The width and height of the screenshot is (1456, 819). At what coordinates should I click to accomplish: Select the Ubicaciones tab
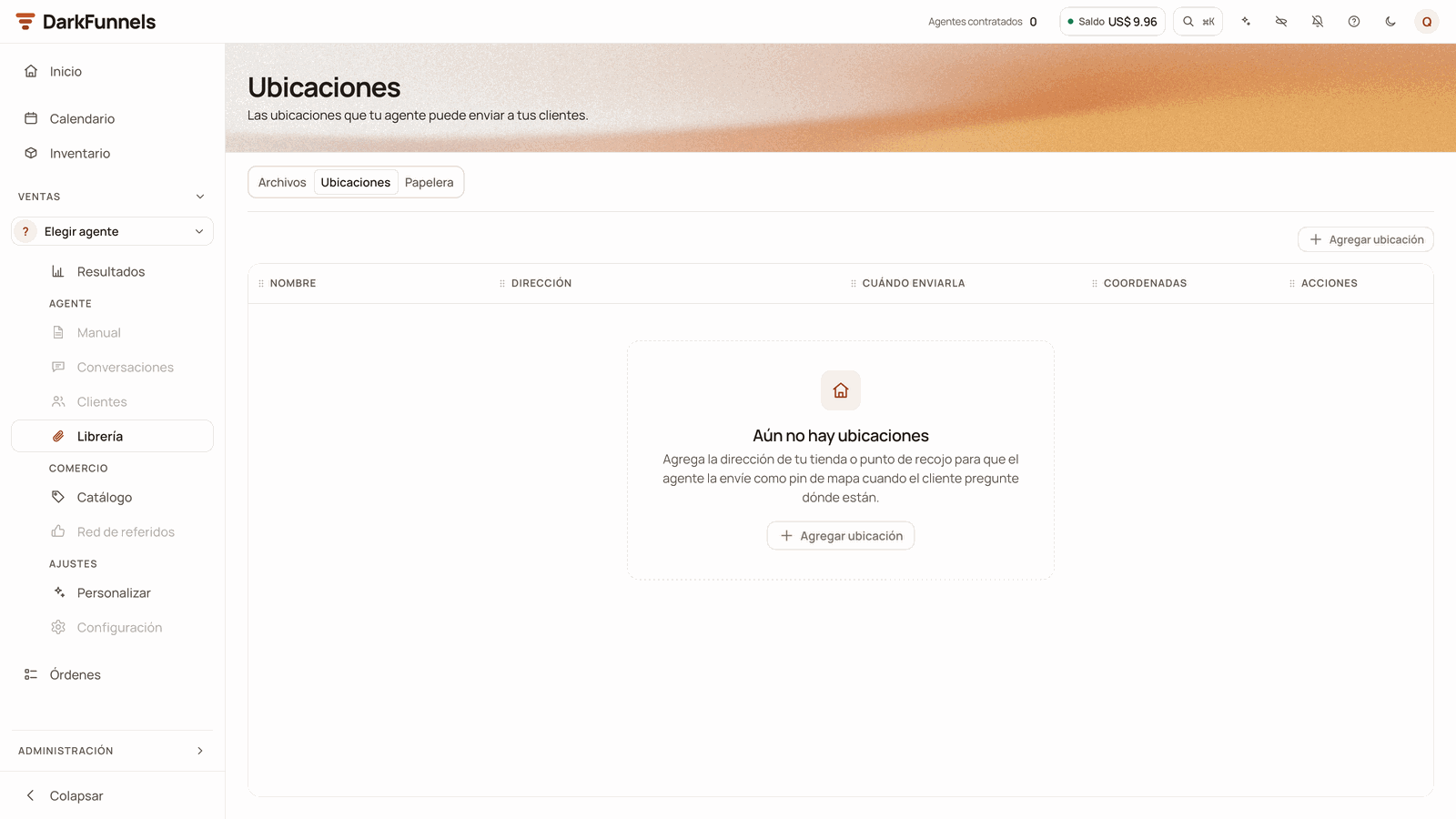pyautogui.click(x=356, y=182)
